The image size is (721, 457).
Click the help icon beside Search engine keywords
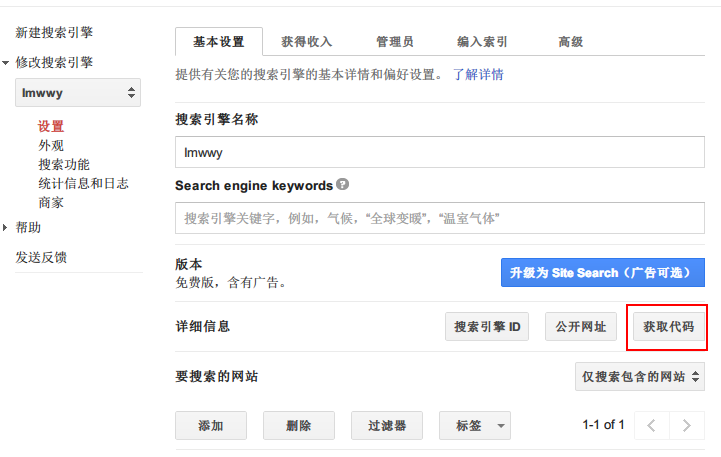pos(343,185)
